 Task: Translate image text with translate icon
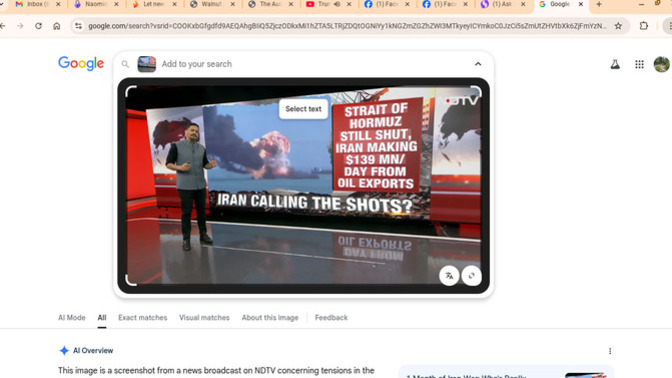pyautogui.click(x=449, y=276)
